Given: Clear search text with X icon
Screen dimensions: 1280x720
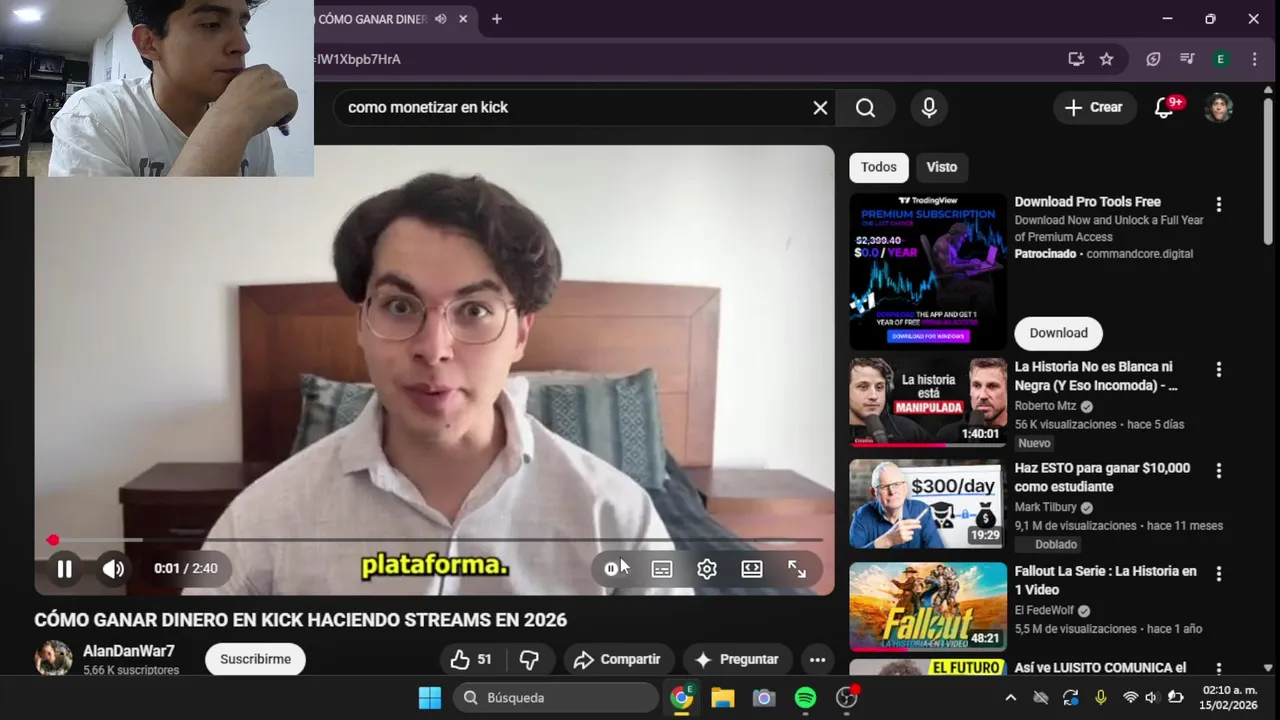Looking at the screenshot, I should (x=820, y=107).
